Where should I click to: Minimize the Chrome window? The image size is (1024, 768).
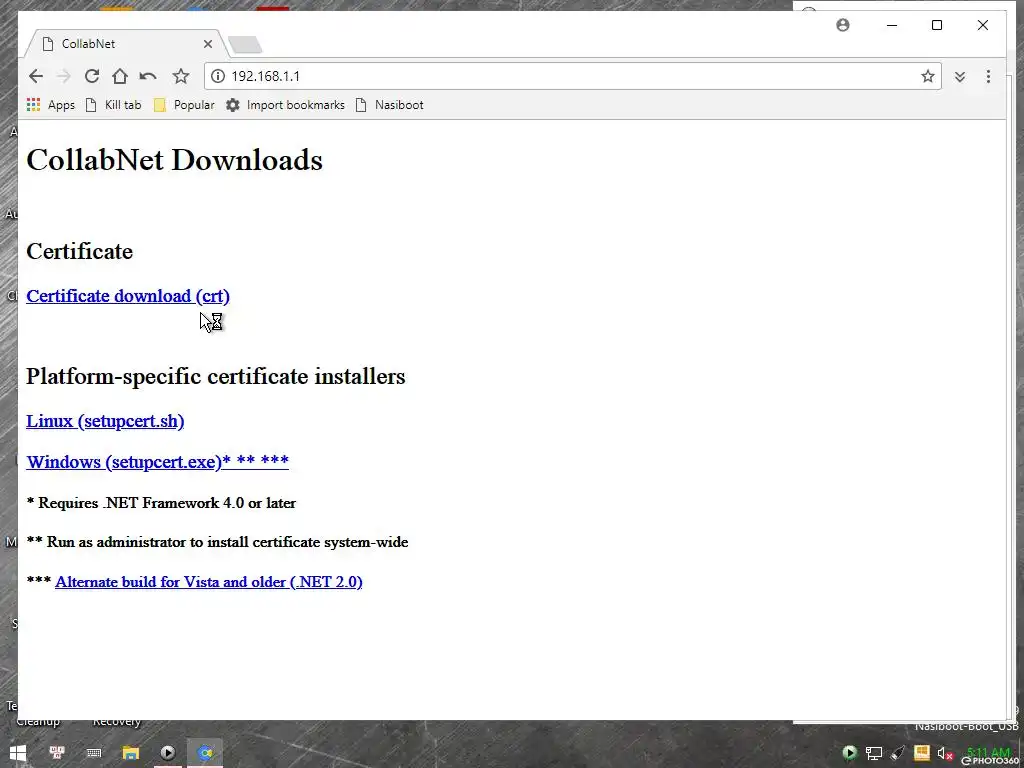(x=892, y=25)
